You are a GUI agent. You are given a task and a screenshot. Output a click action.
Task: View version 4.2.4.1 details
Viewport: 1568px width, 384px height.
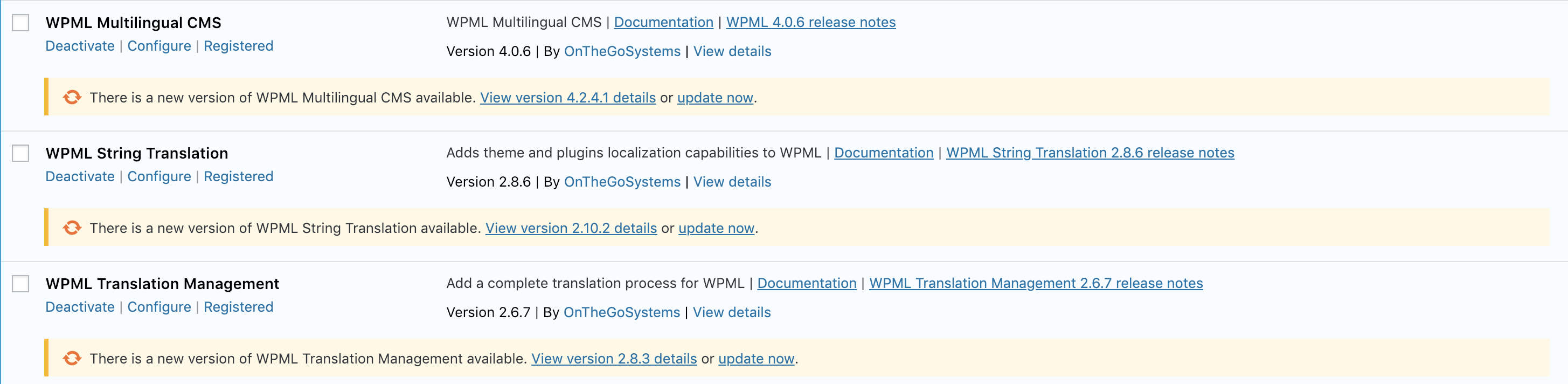(568, 98)
